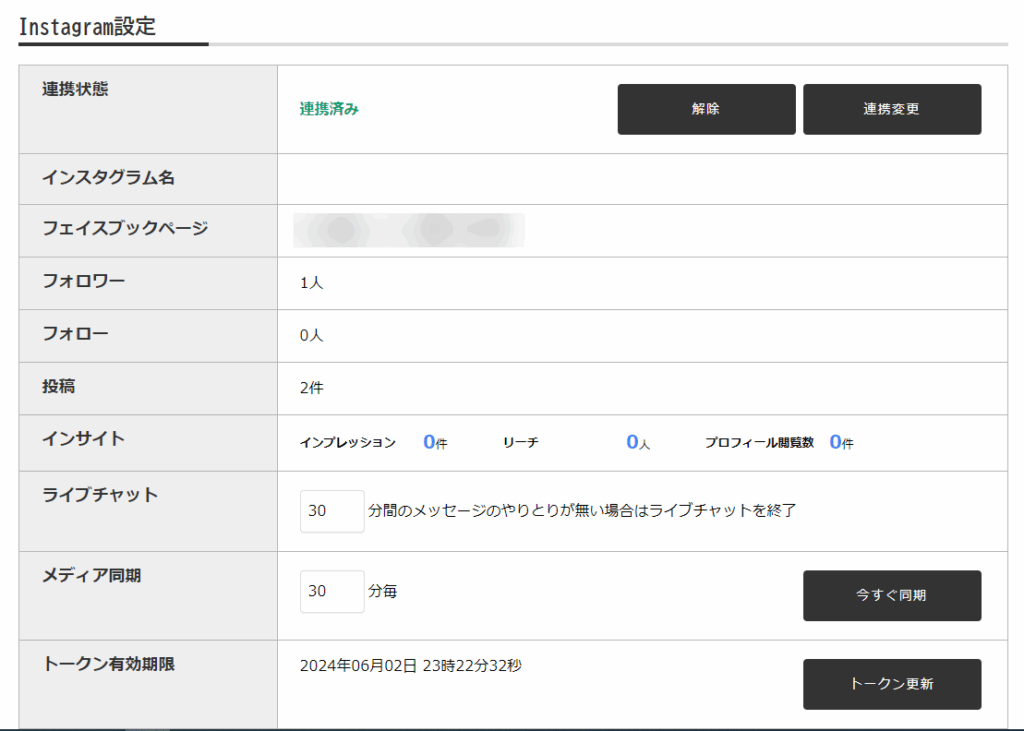Click the トークン有効期限 row label
Image resolution: width=1024 pixels, height=731 pixels.
click(x=108, y=663)
